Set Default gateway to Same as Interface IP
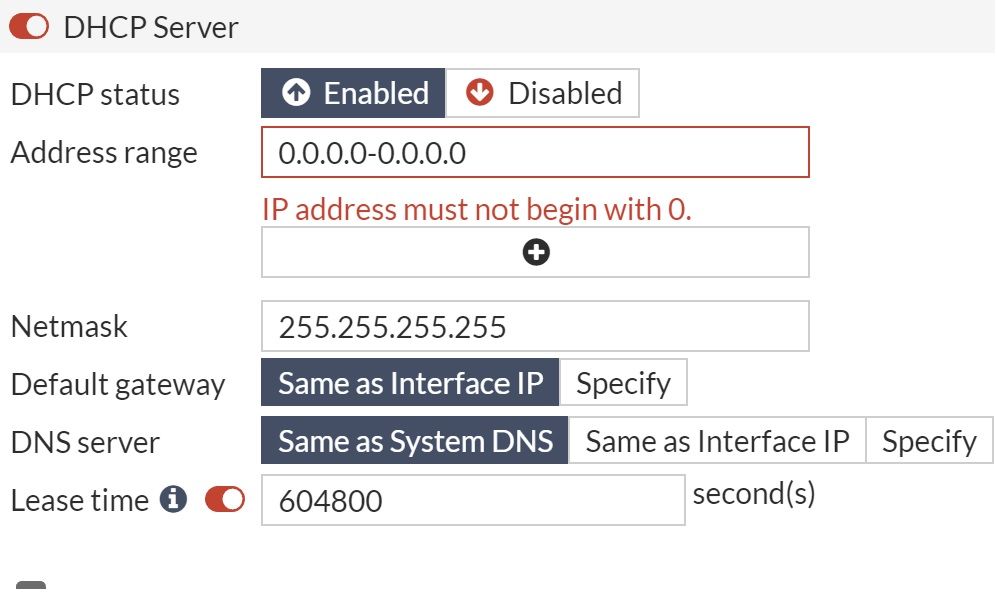 click(410, 384)
